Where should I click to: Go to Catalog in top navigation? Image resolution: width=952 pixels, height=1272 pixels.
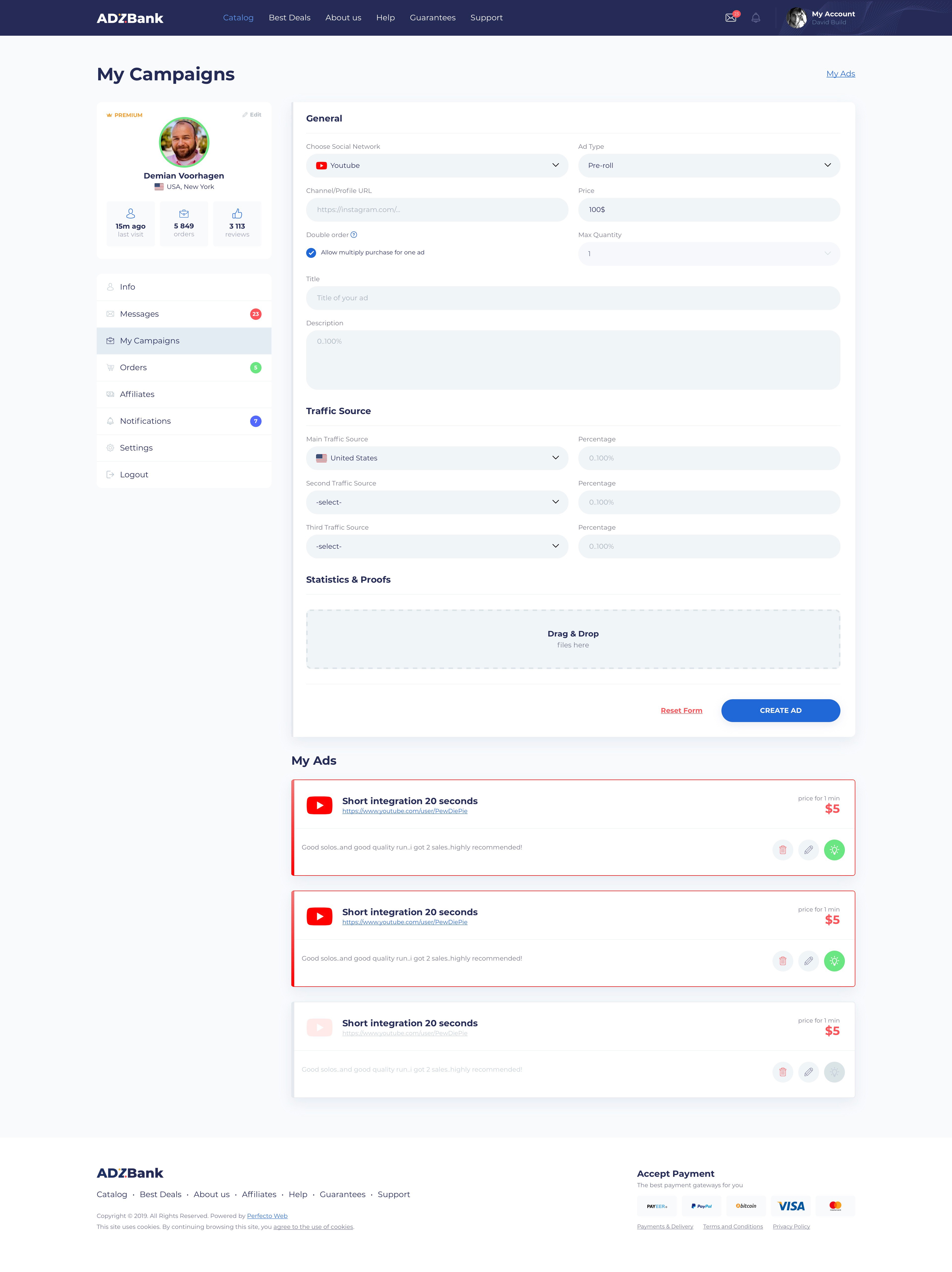[x=238, y=18]
